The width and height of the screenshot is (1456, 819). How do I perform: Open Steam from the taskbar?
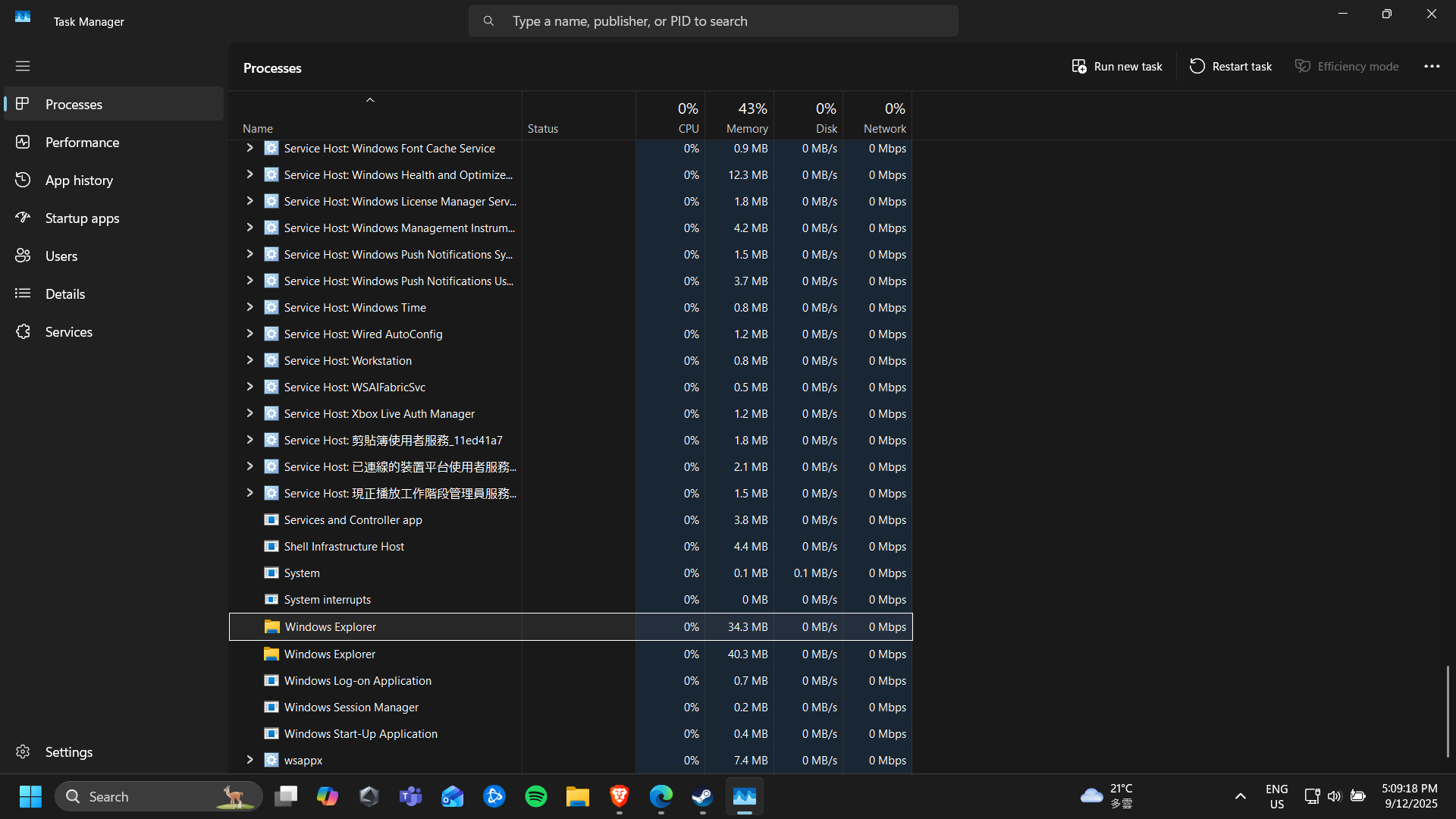coord(702,796)
